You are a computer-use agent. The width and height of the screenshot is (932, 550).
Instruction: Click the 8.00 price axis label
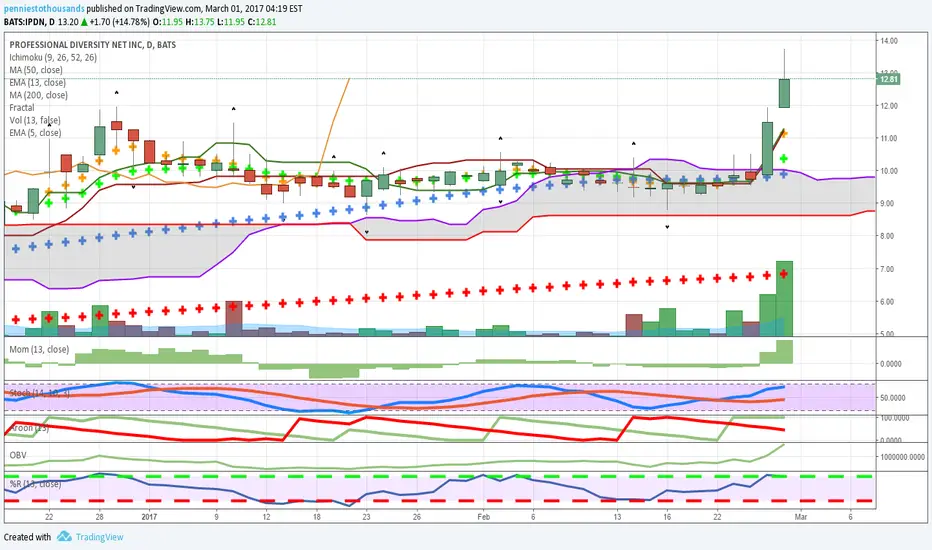point(889,236)
